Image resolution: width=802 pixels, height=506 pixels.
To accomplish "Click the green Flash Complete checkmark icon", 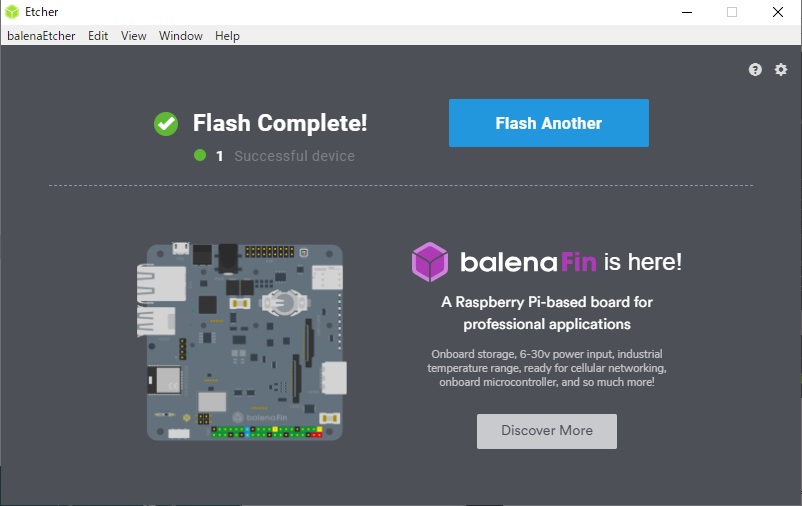I will (166, 124).
